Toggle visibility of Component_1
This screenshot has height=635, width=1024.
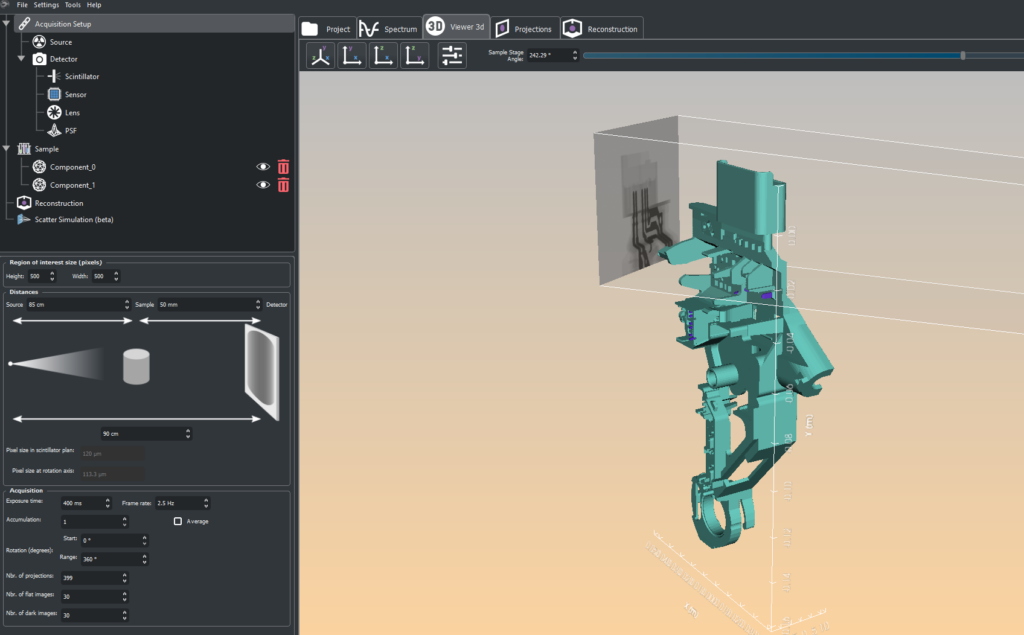pos(264,185)
